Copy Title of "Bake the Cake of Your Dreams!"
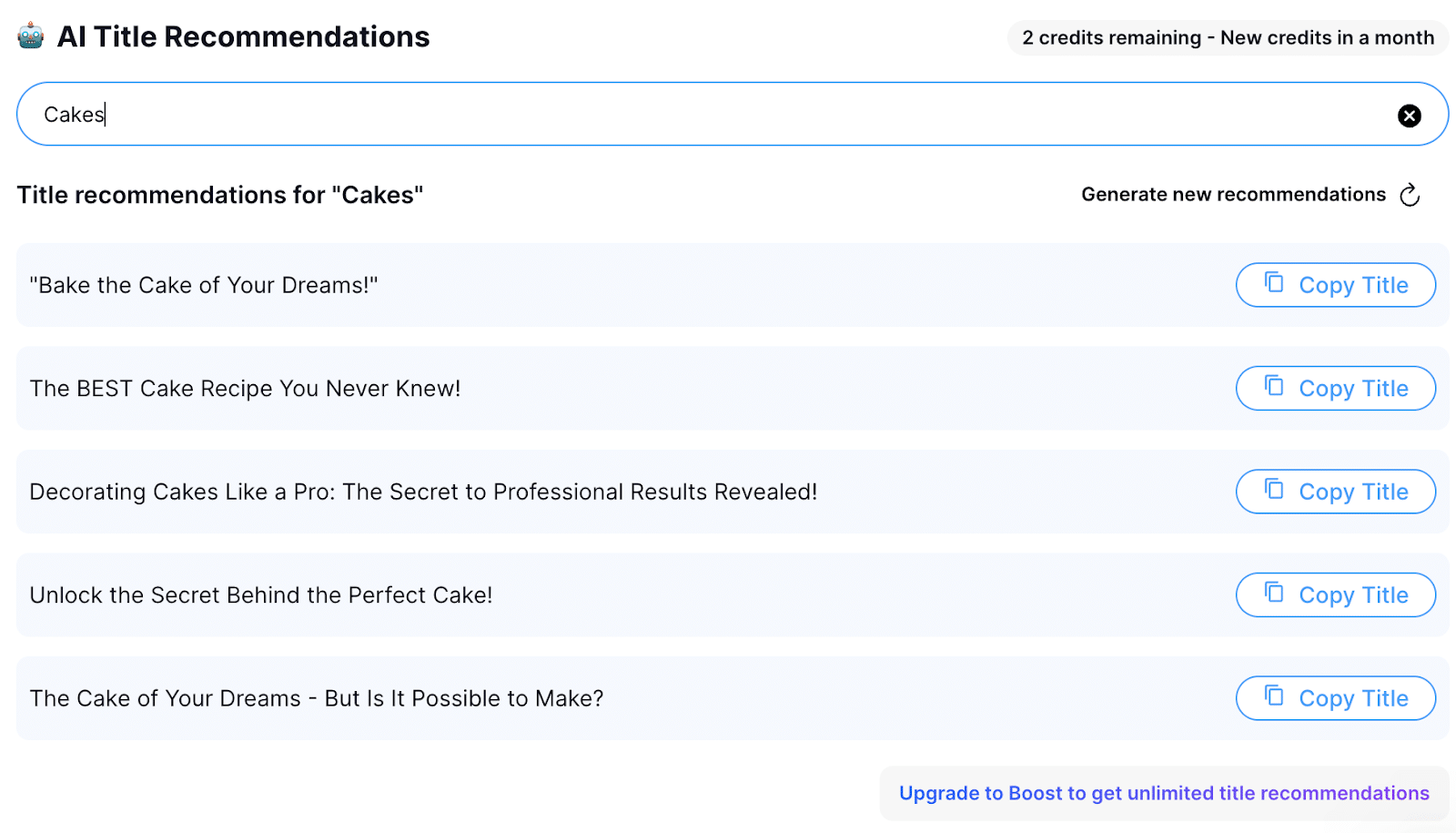1456x833 pixels. [x=1336, y=285]
